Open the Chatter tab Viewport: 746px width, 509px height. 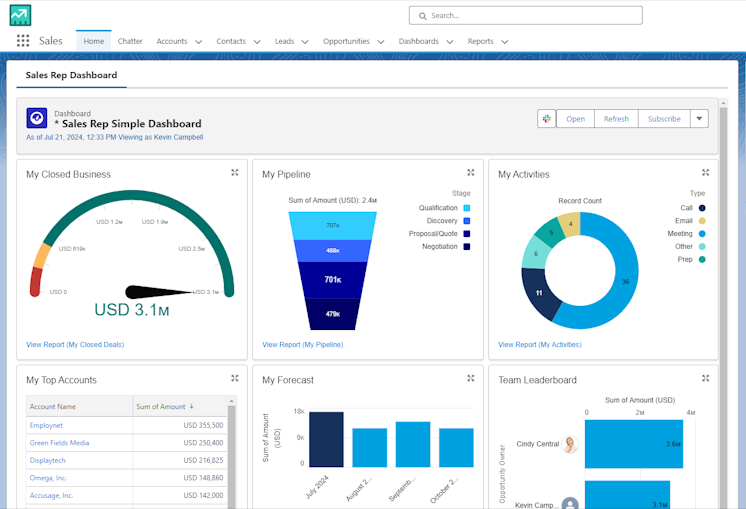tap(130, 41)
